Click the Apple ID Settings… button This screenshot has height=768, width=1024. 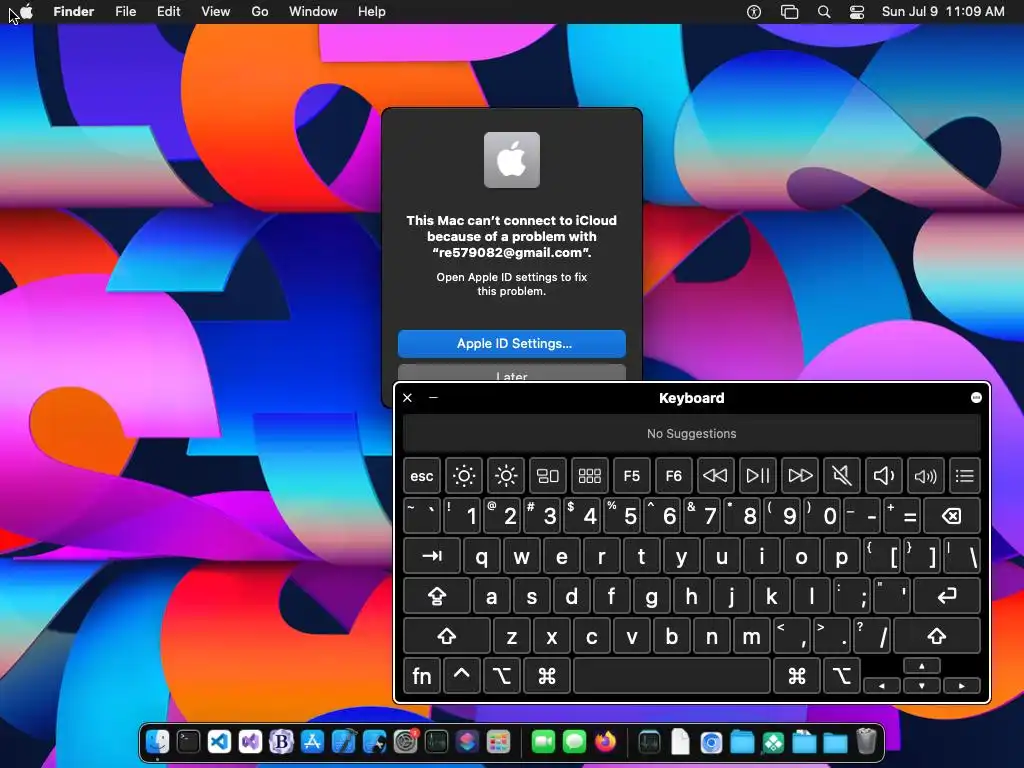512,344
